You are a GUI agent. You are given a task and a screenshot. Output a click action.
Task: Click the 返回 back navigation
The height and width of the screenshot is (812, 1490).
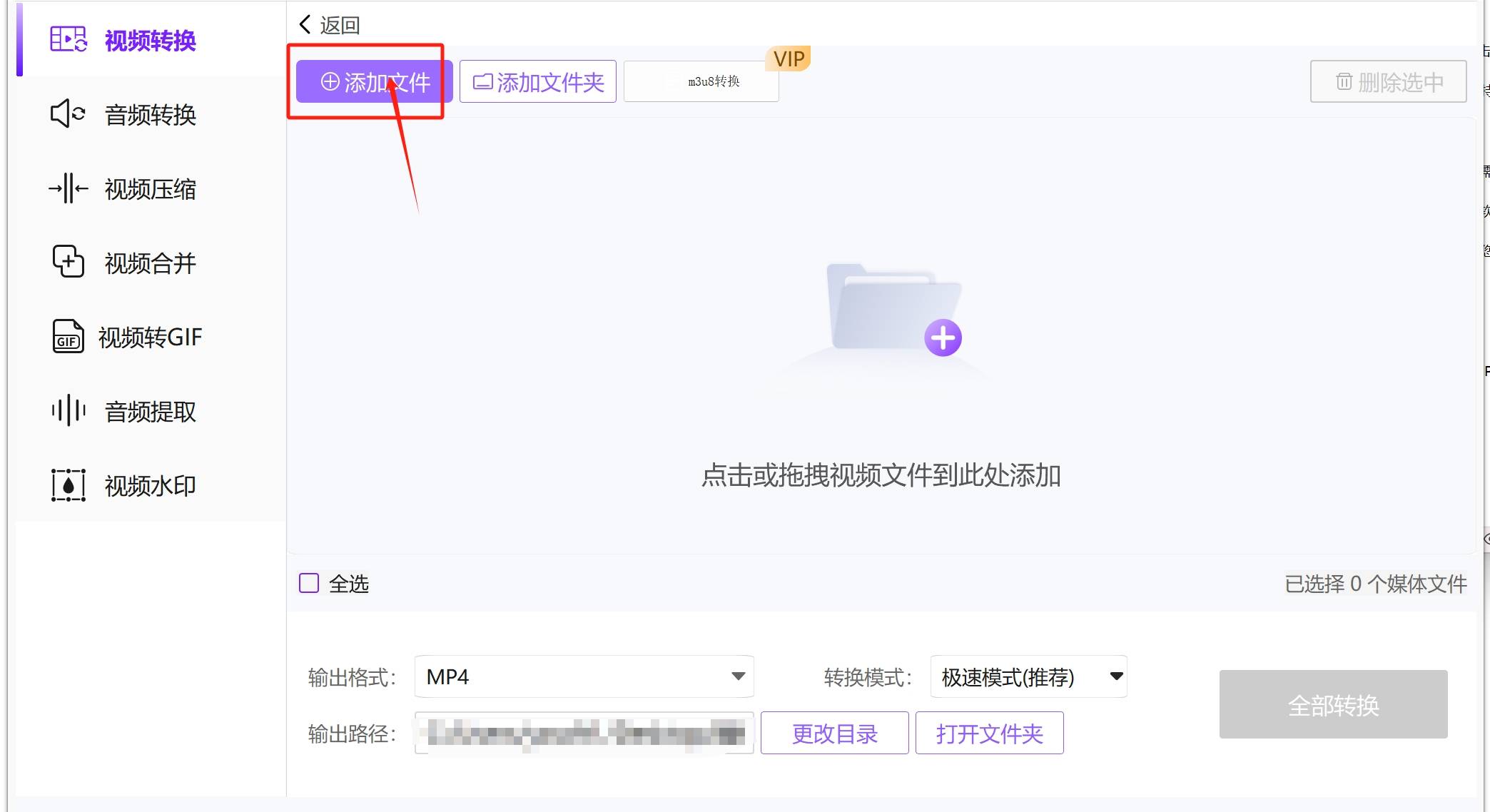coord(329,24)
